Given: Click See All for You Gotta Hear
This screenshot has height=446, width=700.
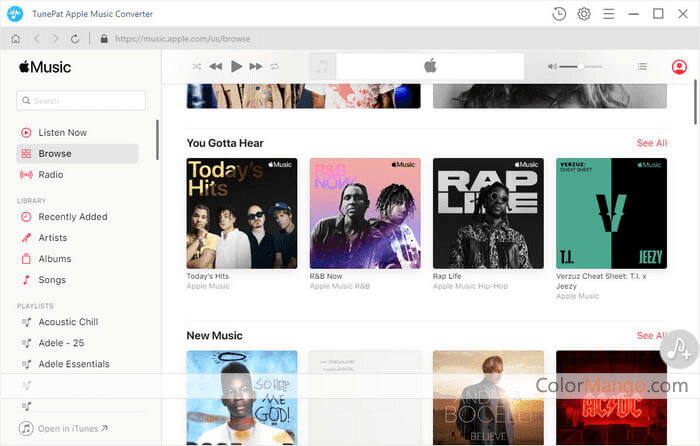Looking at the screenshot, I should click(652, 143).
